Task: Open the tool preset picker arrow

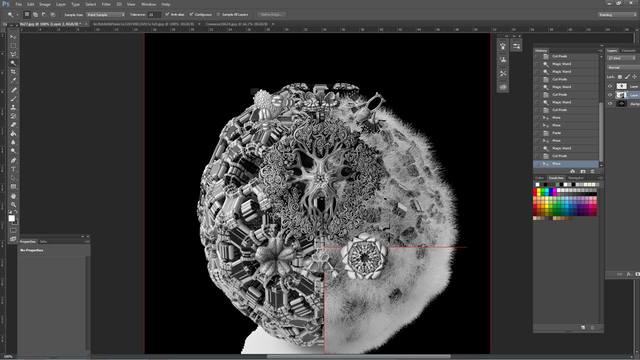Action: pos(17,14)
